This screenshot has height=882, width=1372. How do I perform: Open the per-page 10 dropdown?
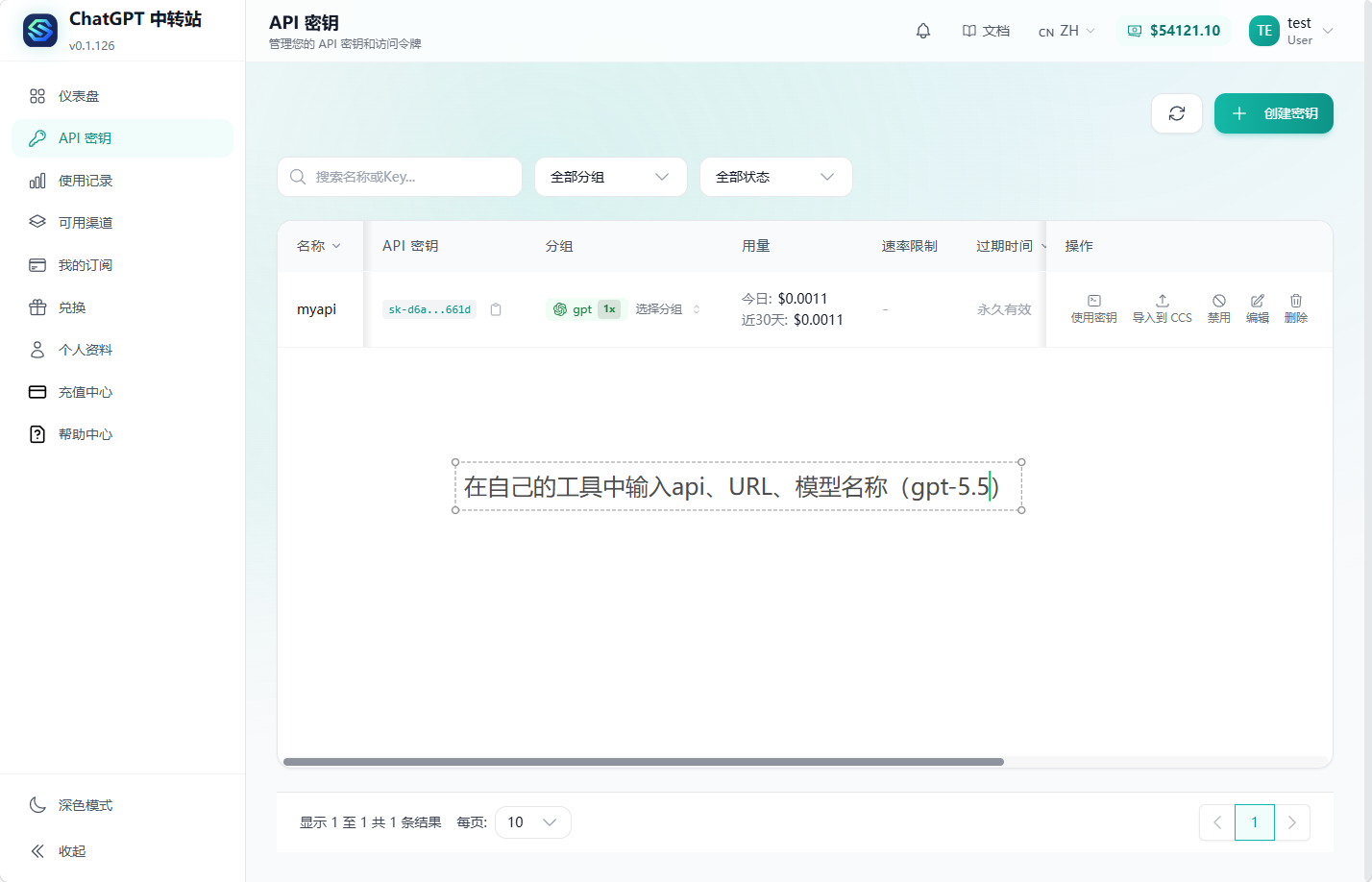tap(533, 822)
